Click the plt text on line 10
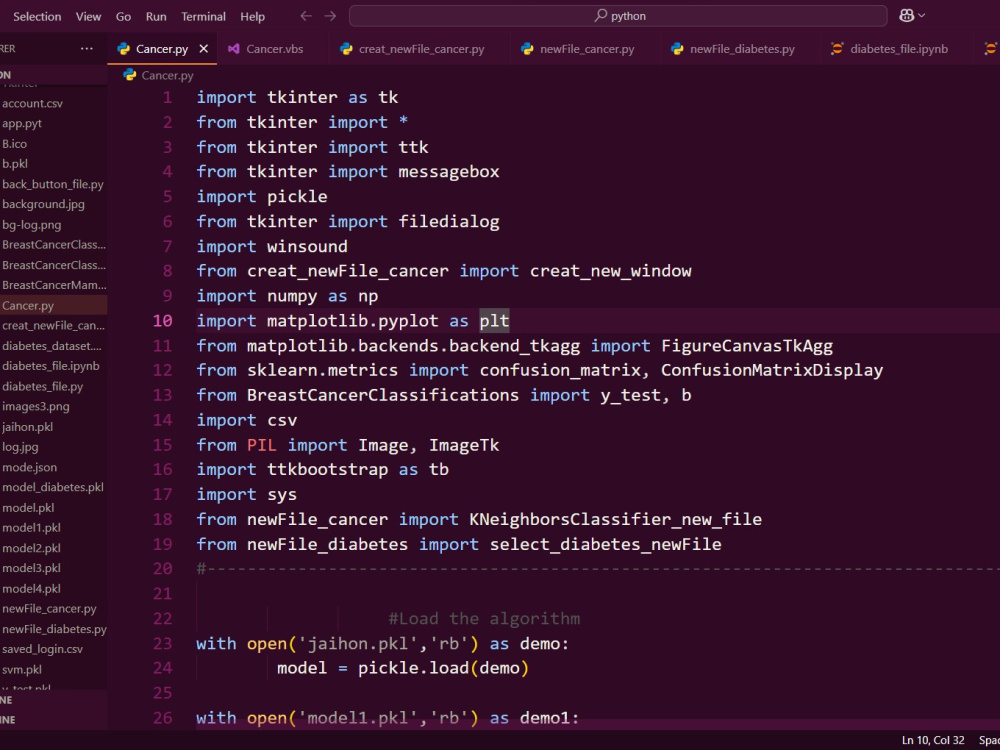1000x750 pixels. [x=494, y=321]
